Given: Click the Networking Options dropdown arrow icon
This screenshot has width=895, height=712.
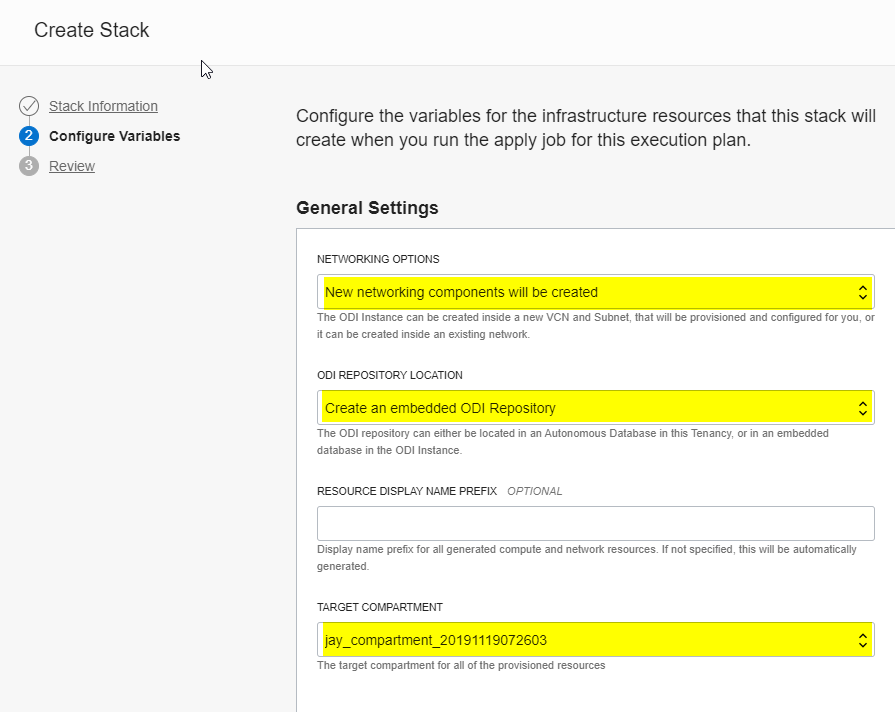Looking at the screenshot, I should 863,292.
